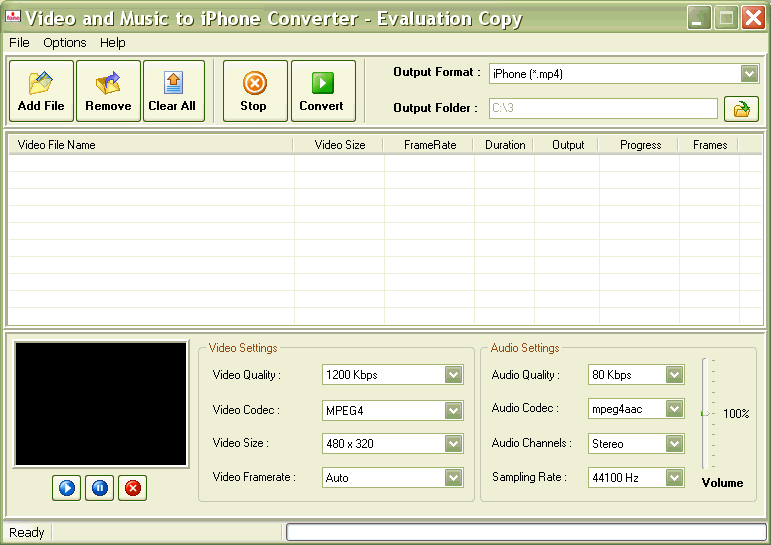Open the Options menu
The width and height of the screenshot is (771, 545).
pos(64,43)
